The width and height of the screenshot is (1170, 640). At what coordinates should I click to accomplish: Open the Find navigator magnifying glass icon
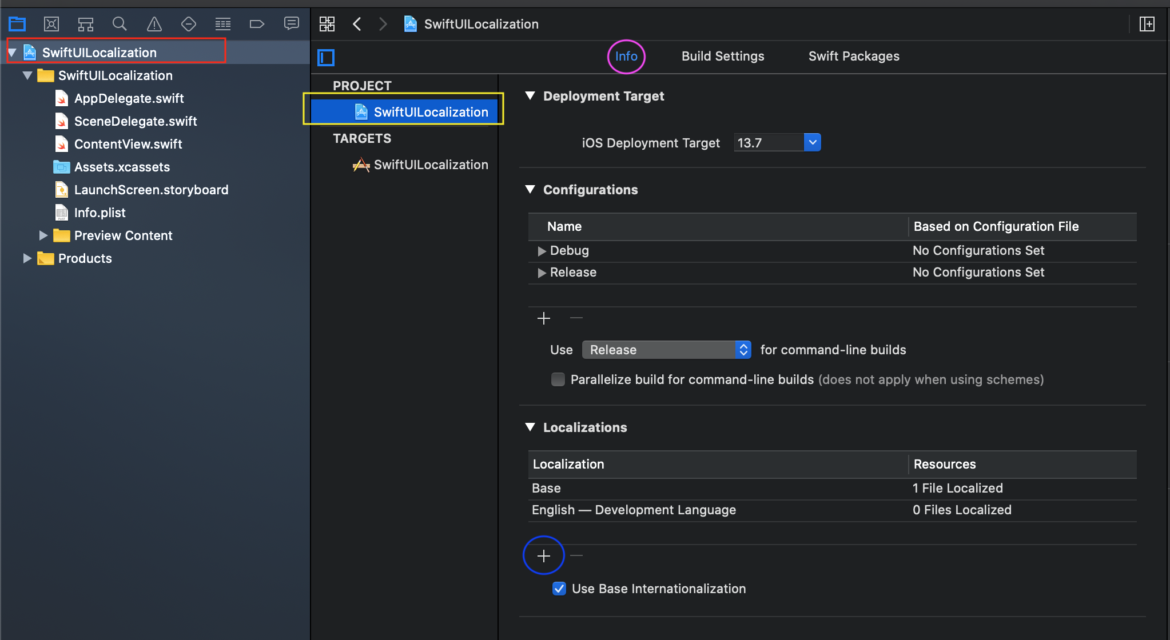[119, 23]
